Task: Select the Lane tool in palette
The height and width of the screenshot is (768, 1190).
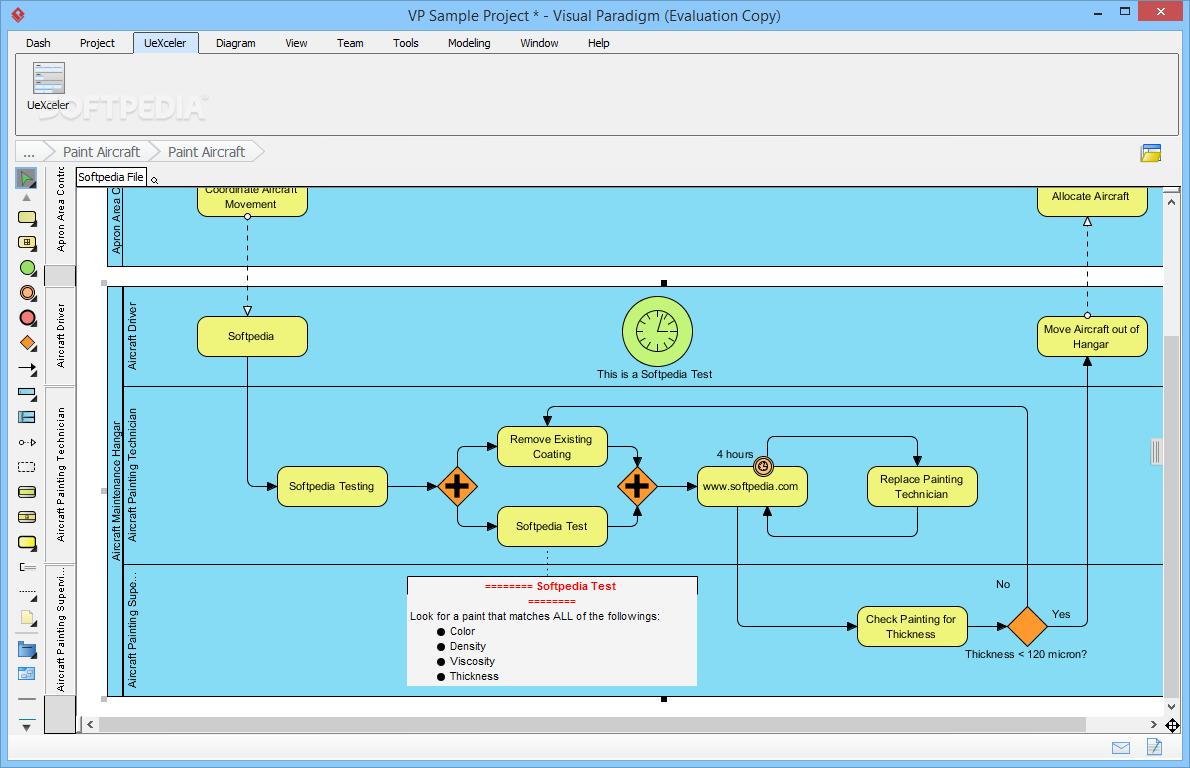Action: coord(27,417)
